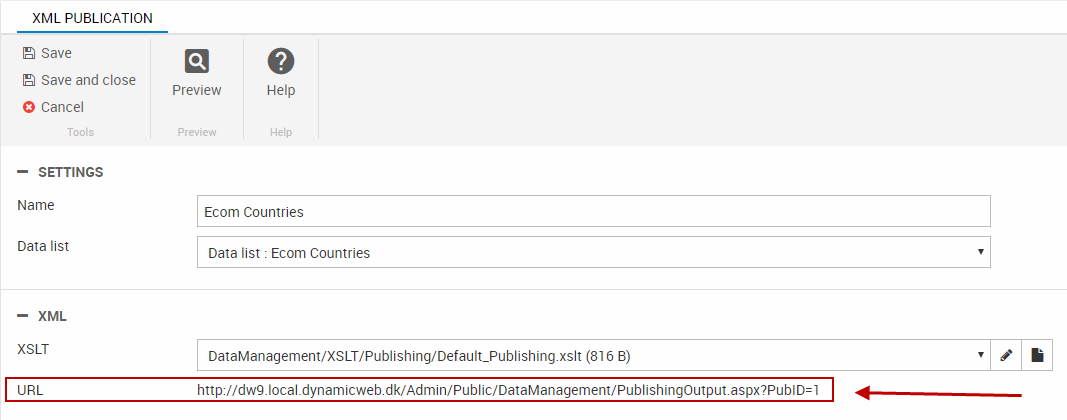Click the Help label under the icon
The height and width of the screenshot is (420, 1067).
pyautogui.click(x=281, y=90)
